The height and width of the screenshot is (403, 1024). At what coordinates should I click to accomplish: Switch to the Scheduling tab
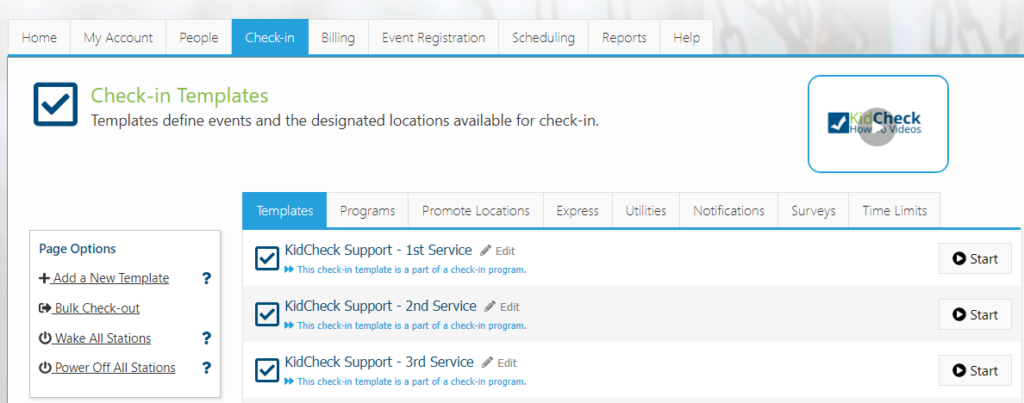pyautogui.click(x=543, y=38)
